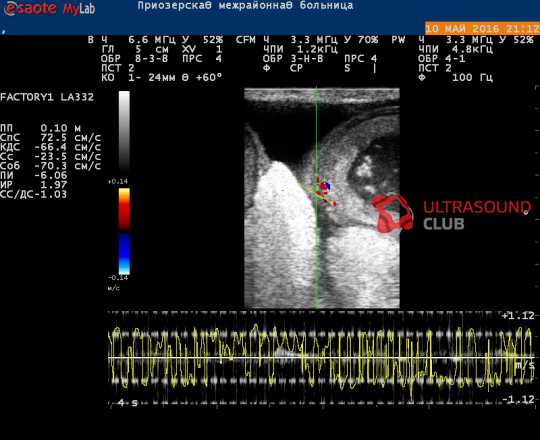
Task: Select the СпС 72.5 см/с measurement
Action: (x=51, y=138)
